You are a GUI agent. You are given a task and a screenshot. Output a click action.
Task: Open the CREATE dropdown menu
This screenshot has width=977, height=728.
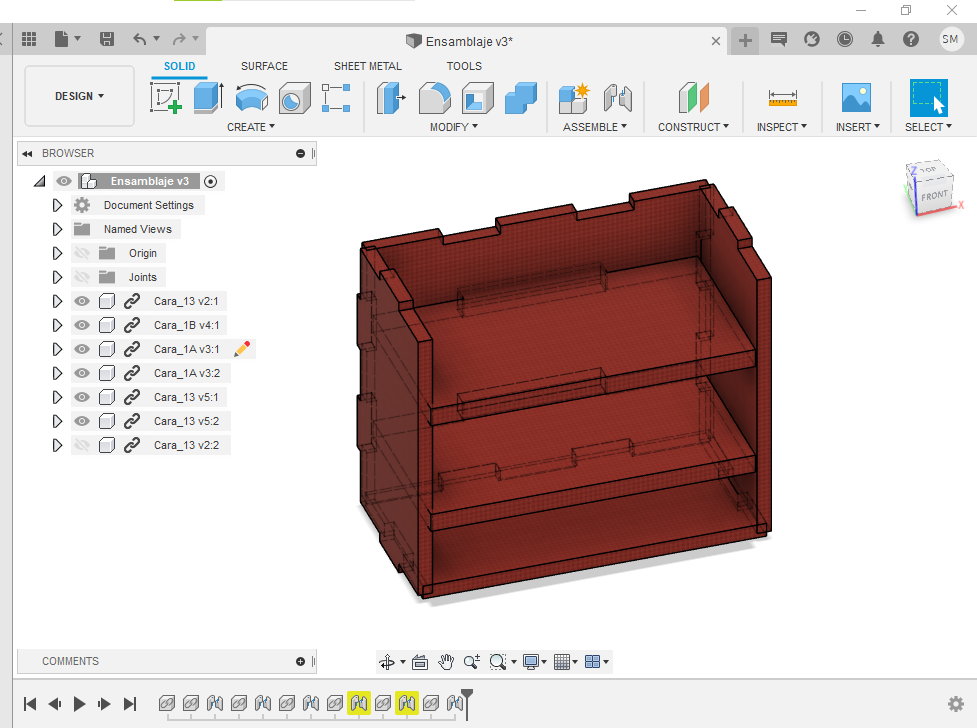click(x=250, y=127)
